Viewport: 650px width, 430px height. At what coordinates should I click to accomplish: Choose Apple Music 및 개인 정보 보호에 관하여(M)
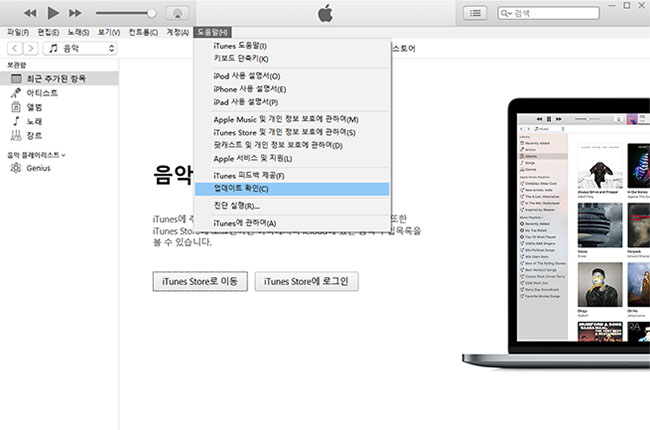pos(292,119)
